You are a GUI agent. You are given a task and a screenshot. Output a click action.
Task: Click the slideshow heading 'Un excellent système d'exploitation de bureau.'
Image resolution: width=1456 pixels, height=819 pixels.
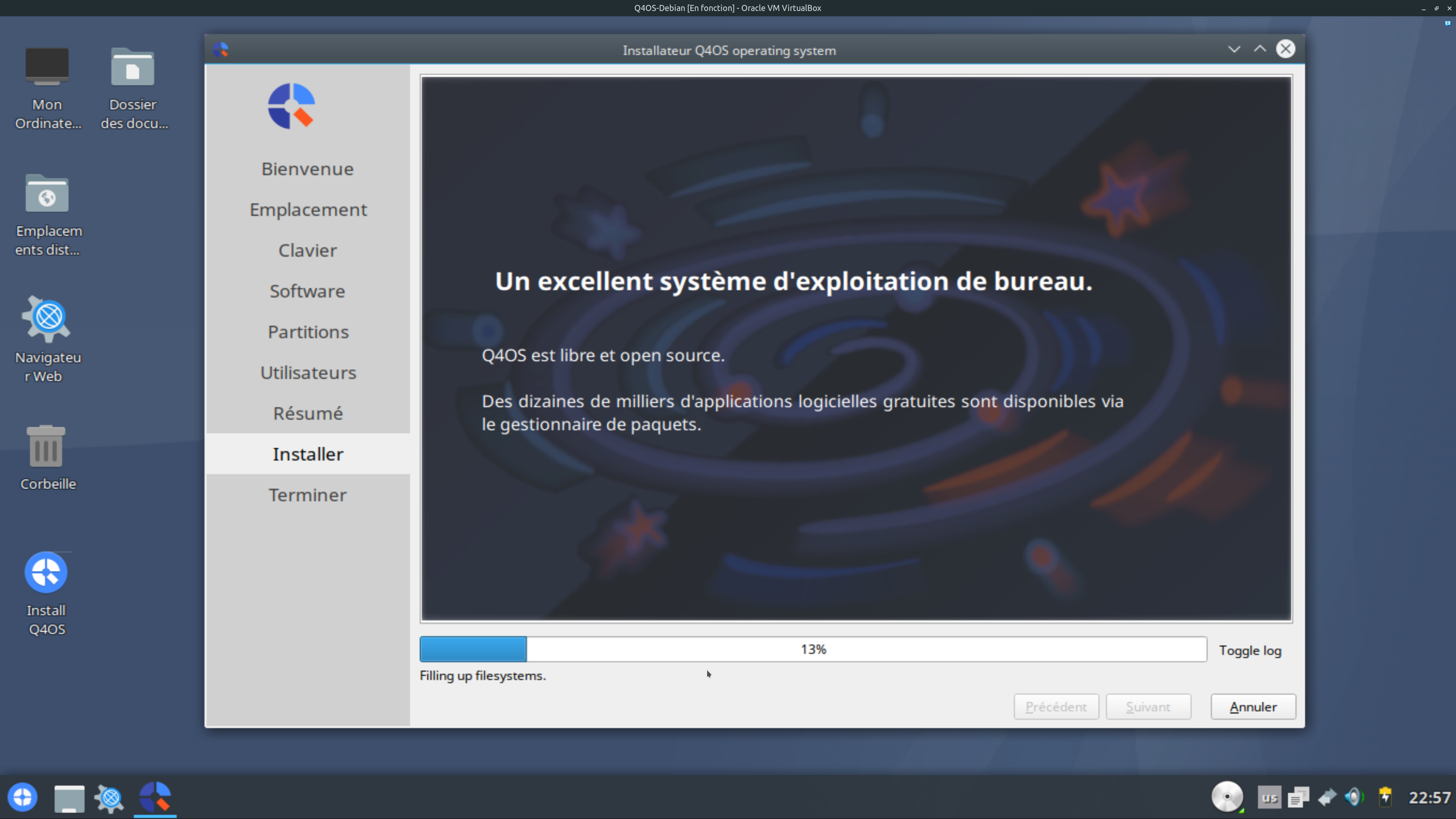[x=794, y=281]
